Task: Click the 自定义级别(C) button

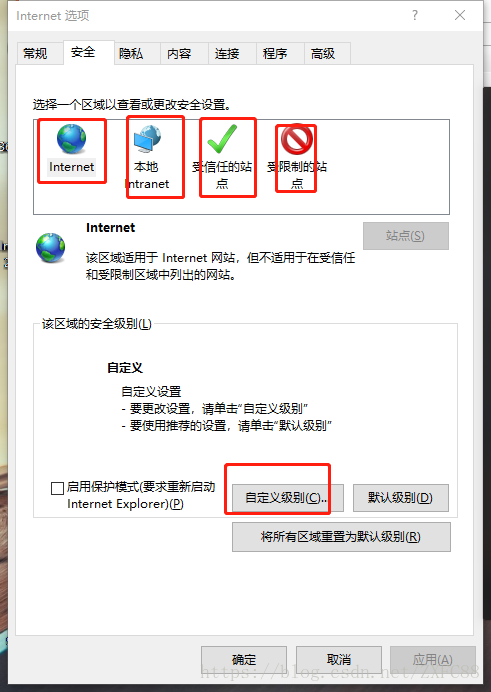Action: [288, 498]
